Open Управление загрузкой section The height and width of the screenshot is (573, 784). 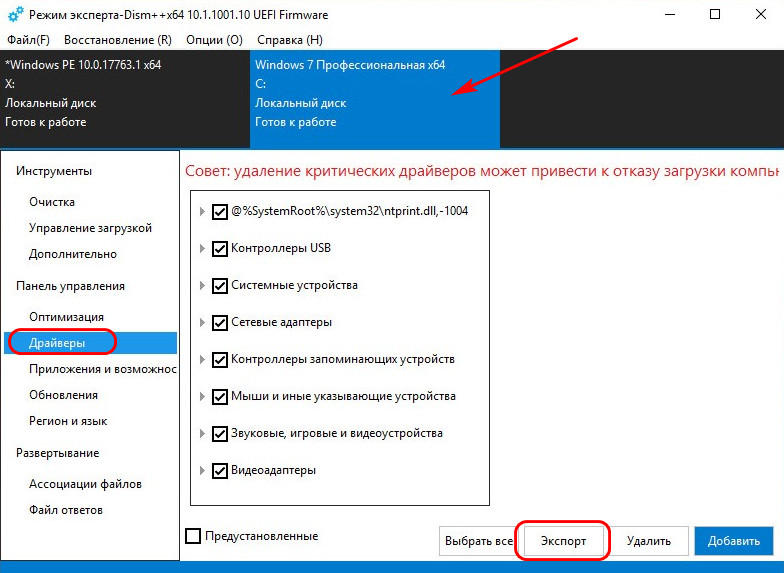(90, 228)
